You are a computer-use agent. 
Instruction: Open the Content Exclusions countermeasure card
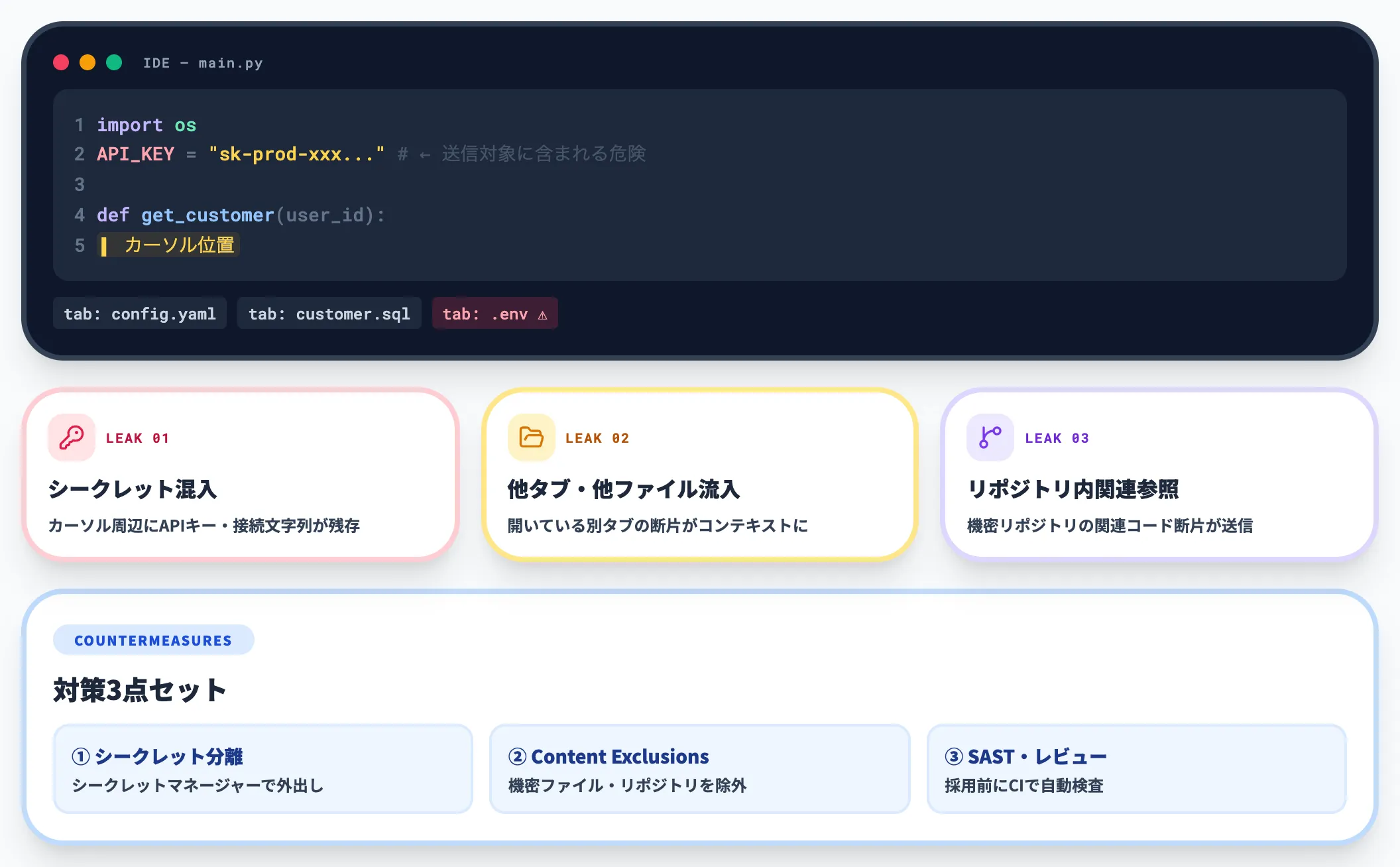[699, 769]
